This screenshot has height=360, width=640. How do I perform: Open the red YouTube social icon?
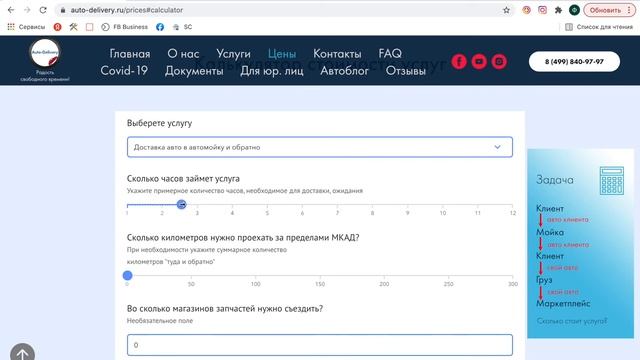[479, 62]
